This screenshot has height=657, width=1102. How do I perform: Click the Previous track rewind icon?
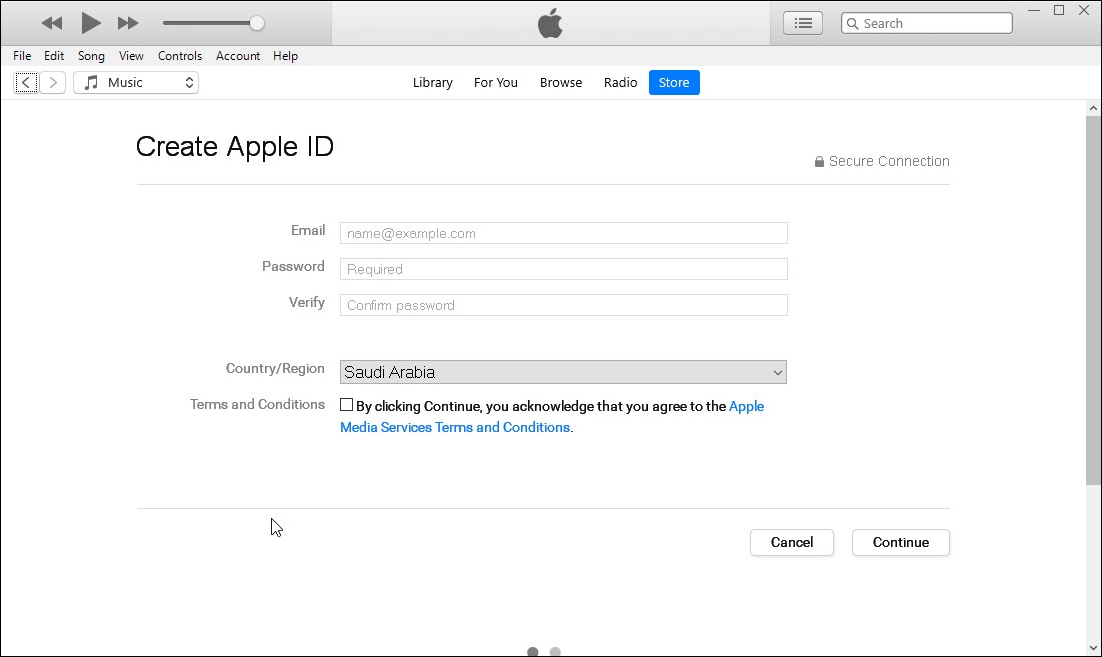point(51,23)
